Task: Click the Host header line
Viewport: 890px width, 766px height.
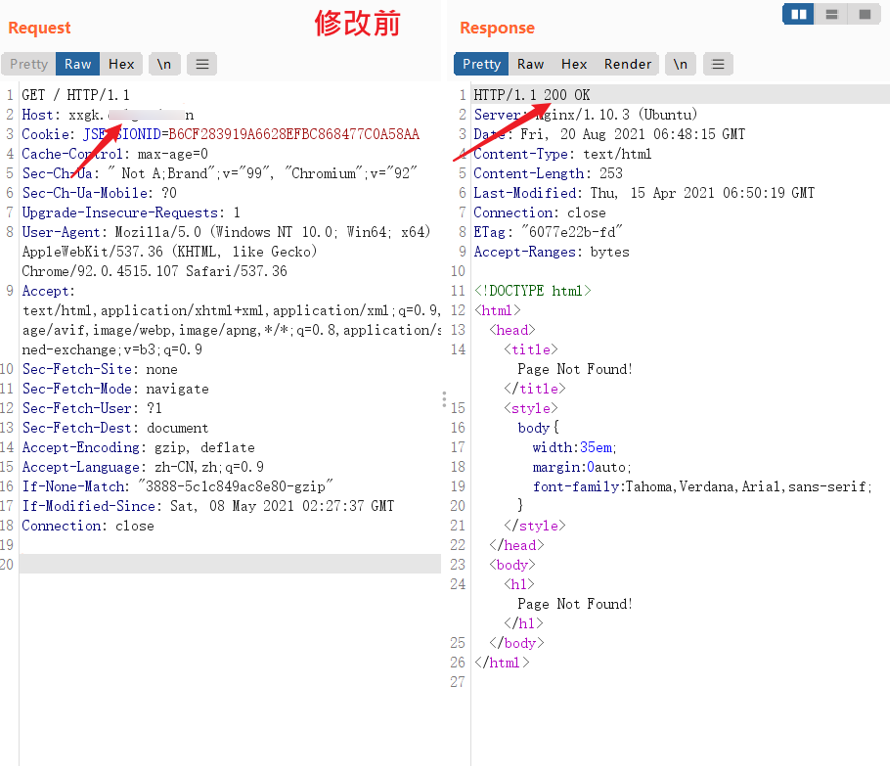Action: [x=108, y=115]
